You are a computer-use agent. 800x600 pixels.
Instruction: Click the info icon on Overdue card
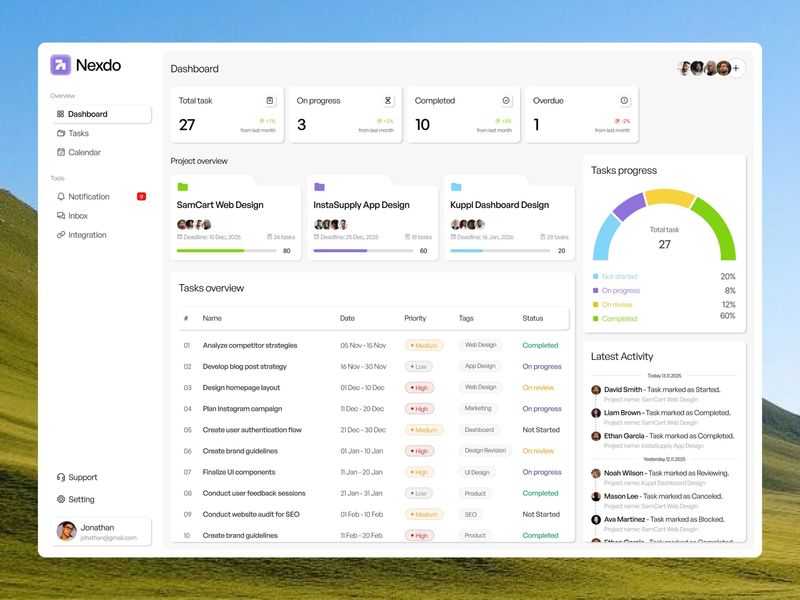coord(622,101)
